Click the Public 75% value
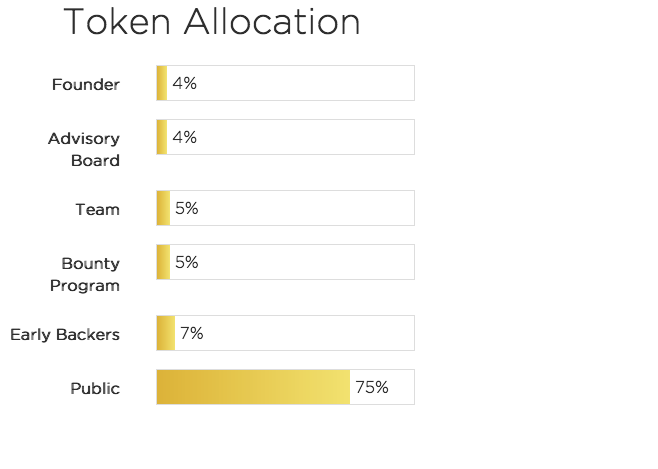 [371, 387]
